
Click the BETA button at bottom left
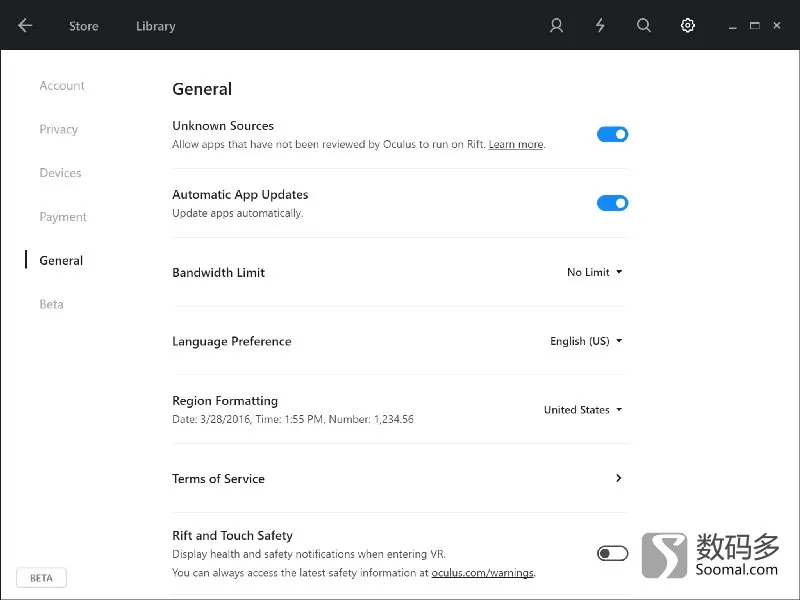click(x=41, y=578)
